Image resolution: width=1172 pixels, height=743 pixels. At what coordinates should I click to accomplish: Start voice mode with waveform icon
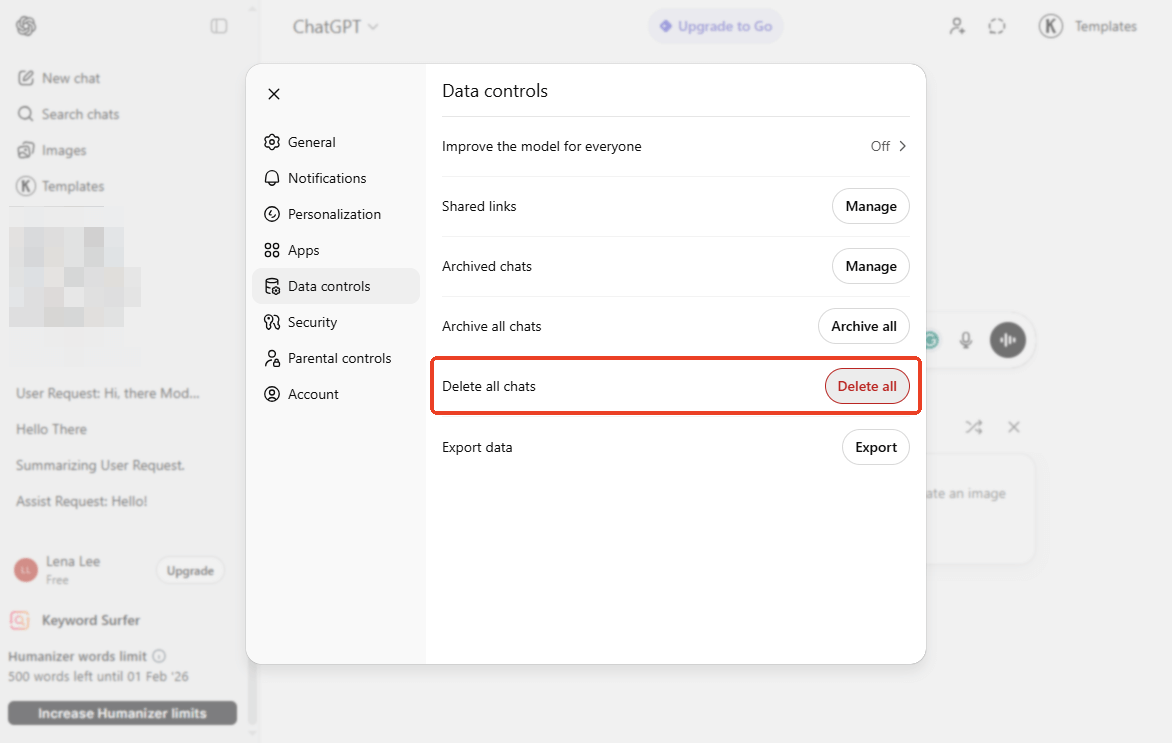tap(1008, 340)
